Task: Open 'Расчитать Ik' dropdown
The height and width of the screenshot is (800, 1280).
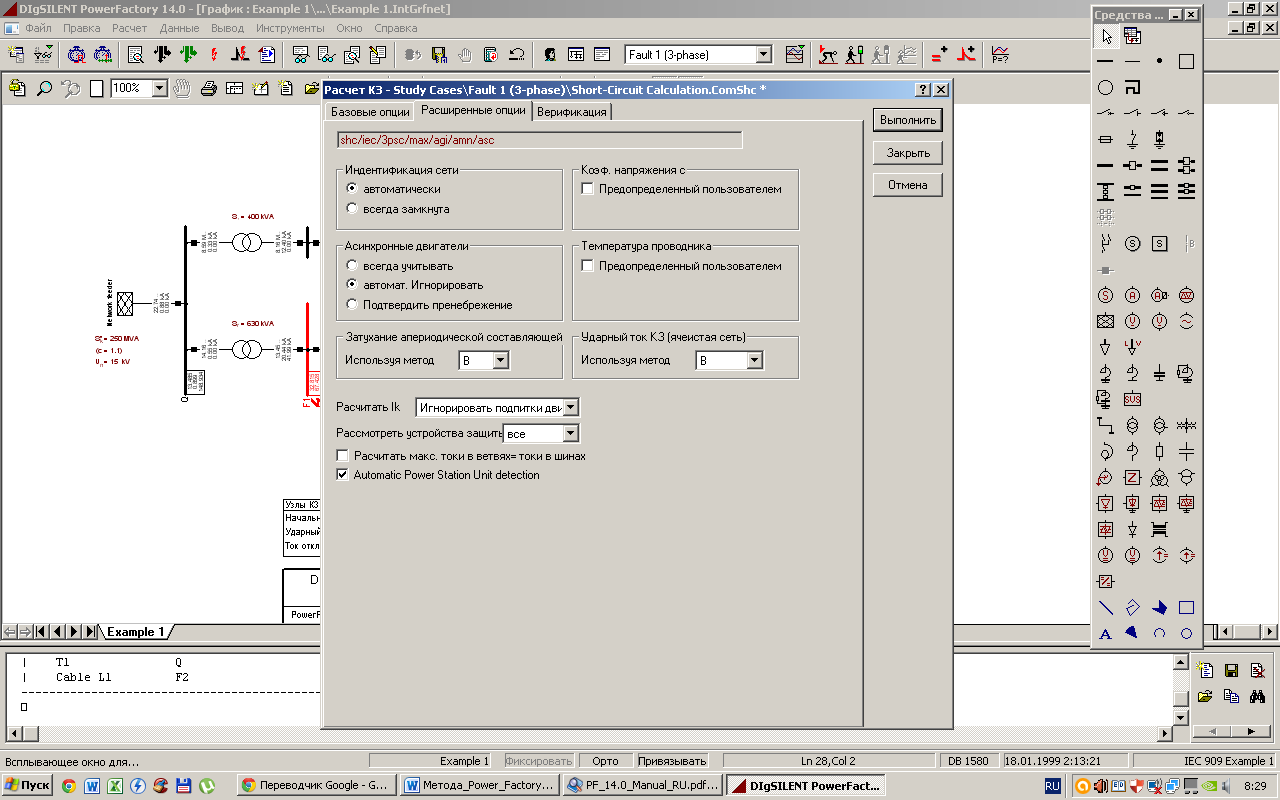Action: coord(571,408)
